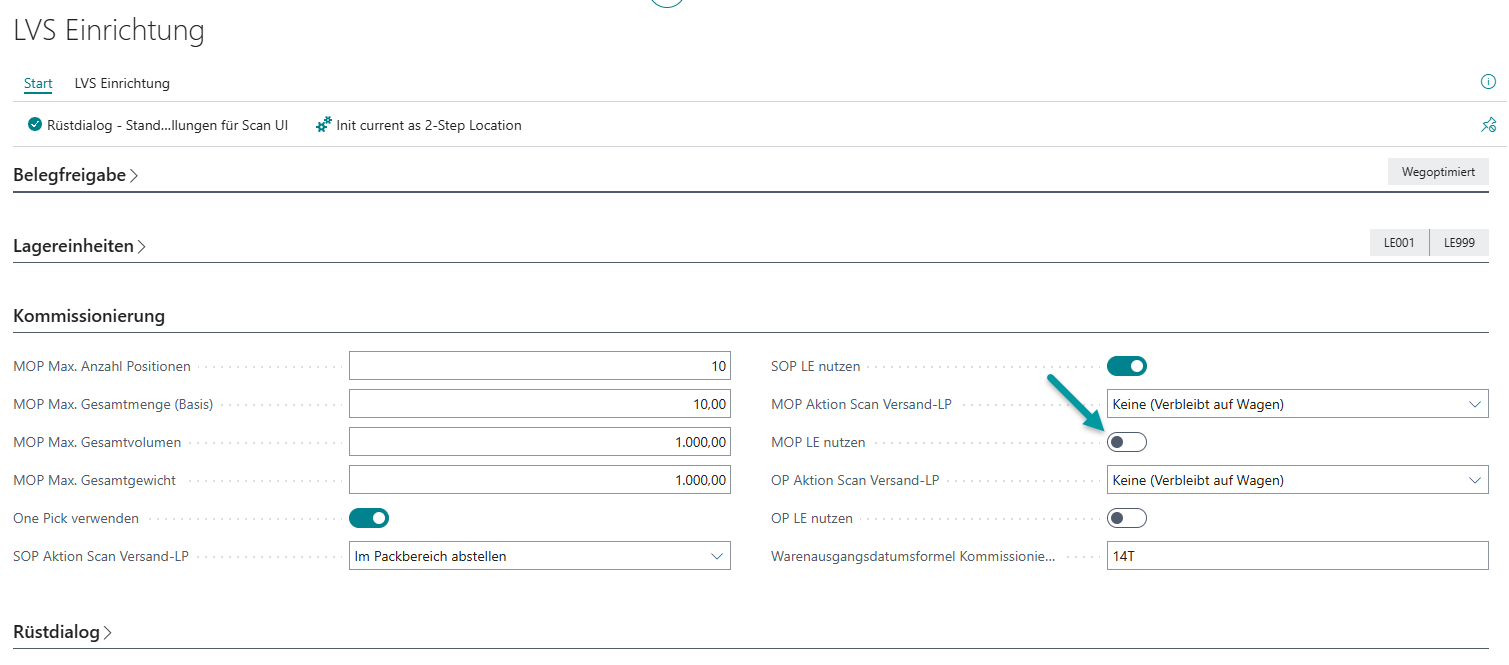1509x665 pixels.
Task: Run Init current as 2-Step Location action
Action: tap(419, 126)
